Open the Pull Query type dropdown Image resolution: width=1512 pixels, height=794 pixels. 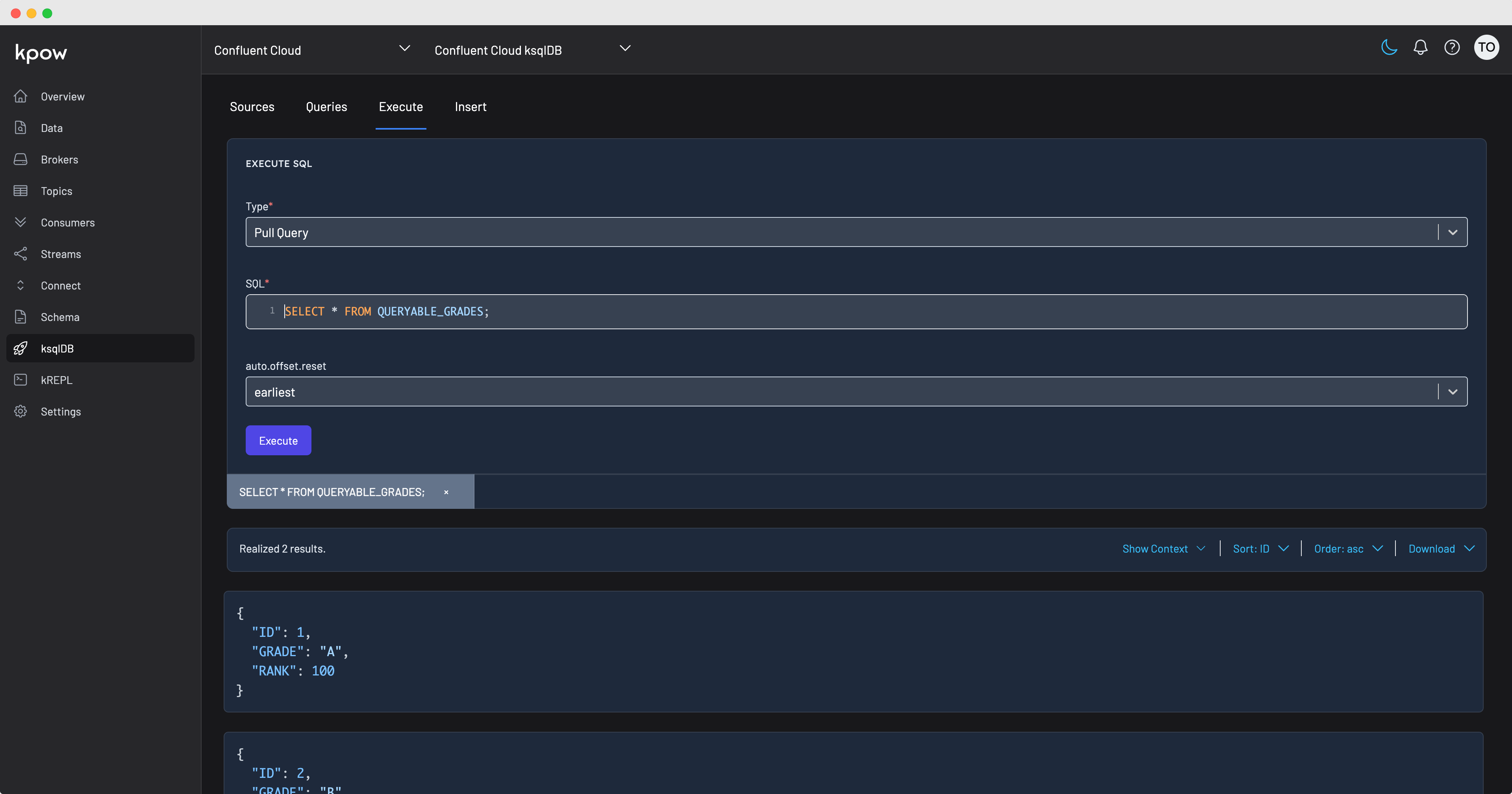pos(1452,232)
